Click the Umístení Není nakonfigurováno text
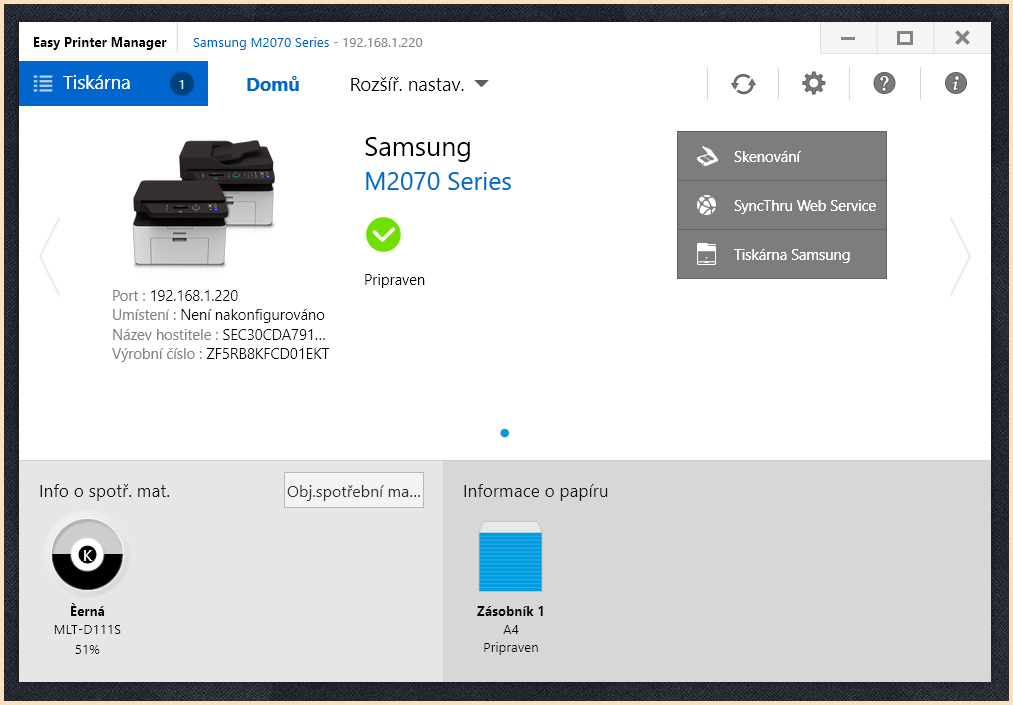This screenshot has height=705, width=1013. (x=218, y=315)
